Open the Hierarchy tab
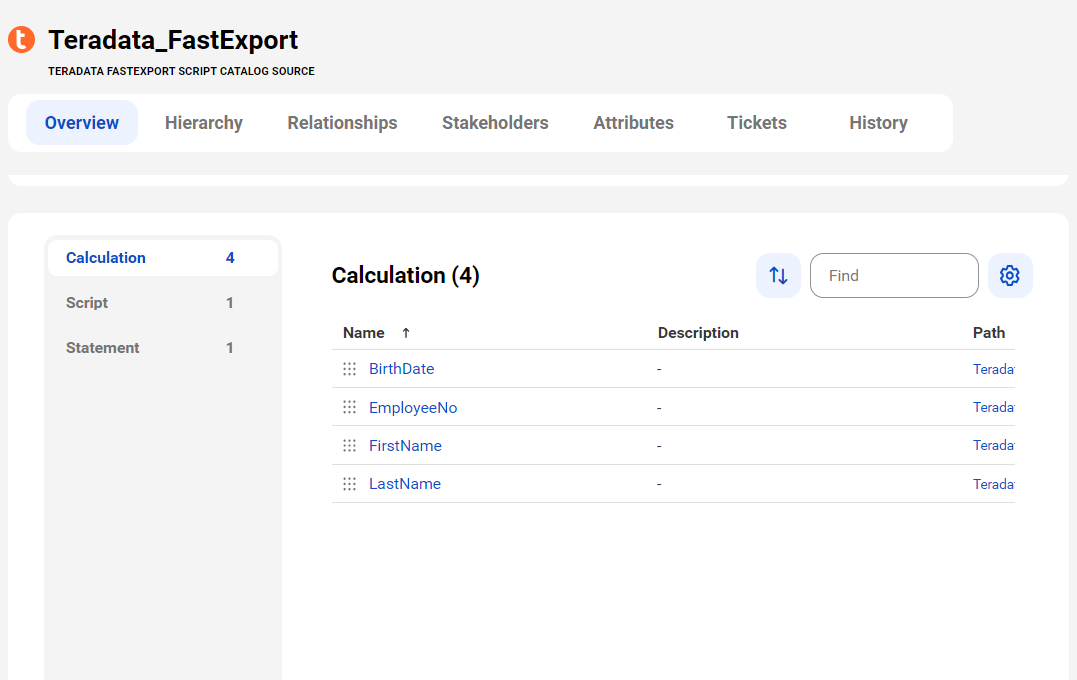Viewport: 1077px width, 680px height. (203, 122)
